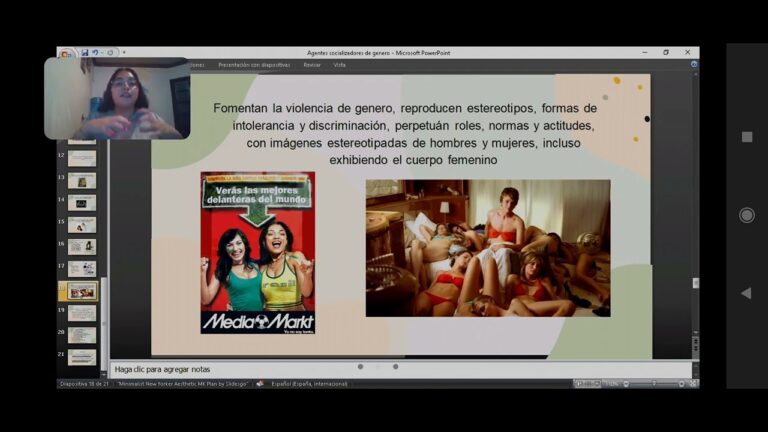
Task: Customize the Quick Access Toolbar dropdown
Action: [x=124, y=52]
